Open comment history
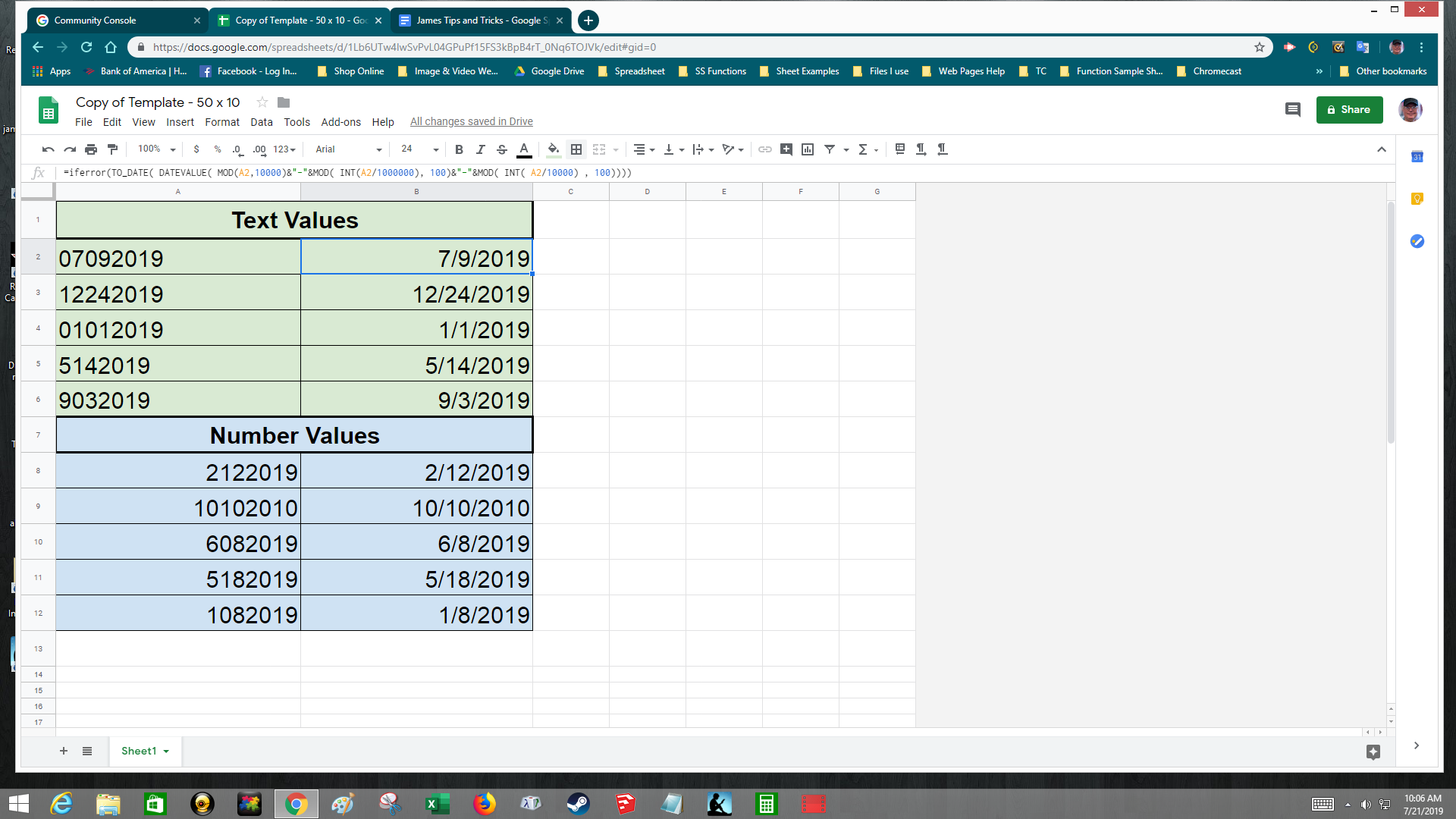Image resolution: width=1456 pixels, height=819 pixels. tap(1293, 110)
